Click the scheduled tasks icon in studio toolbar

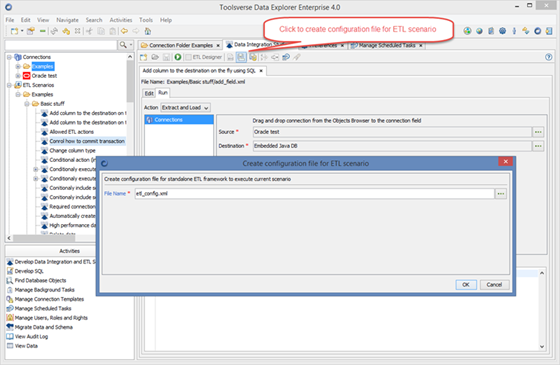coord(286,57)
